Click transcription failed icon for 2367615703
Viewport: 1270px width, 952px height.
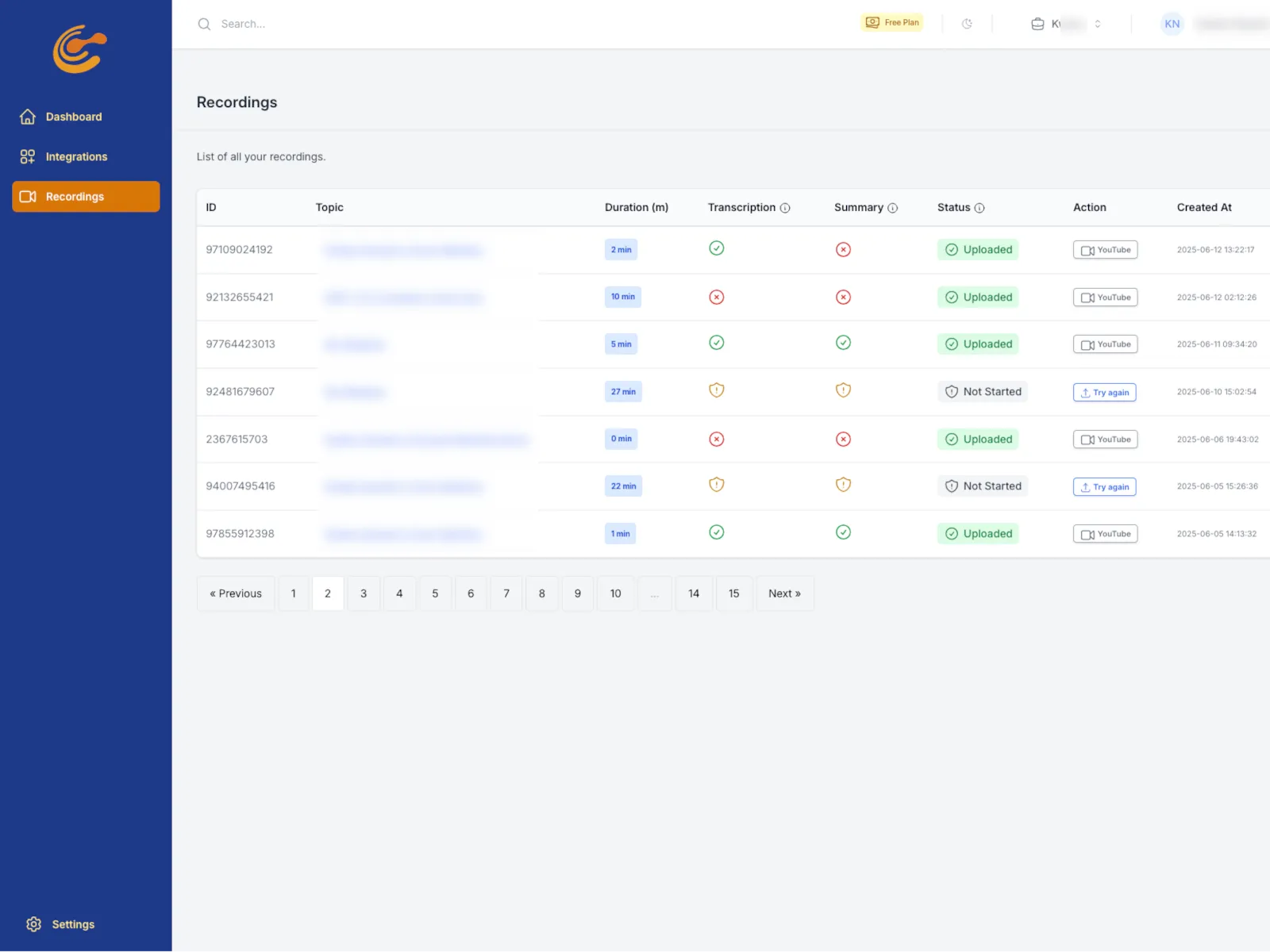[717, 440]
